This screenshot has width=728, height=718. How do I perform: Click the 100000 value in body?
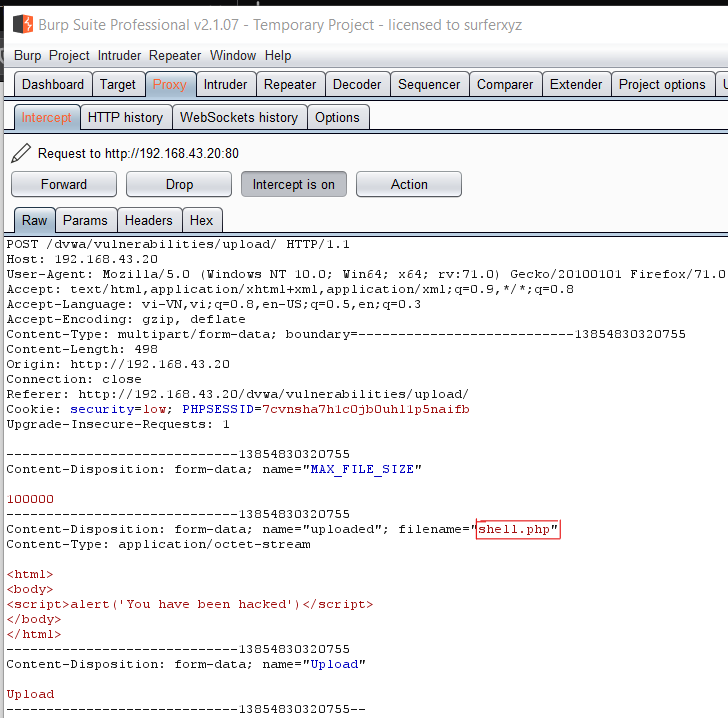30,499
